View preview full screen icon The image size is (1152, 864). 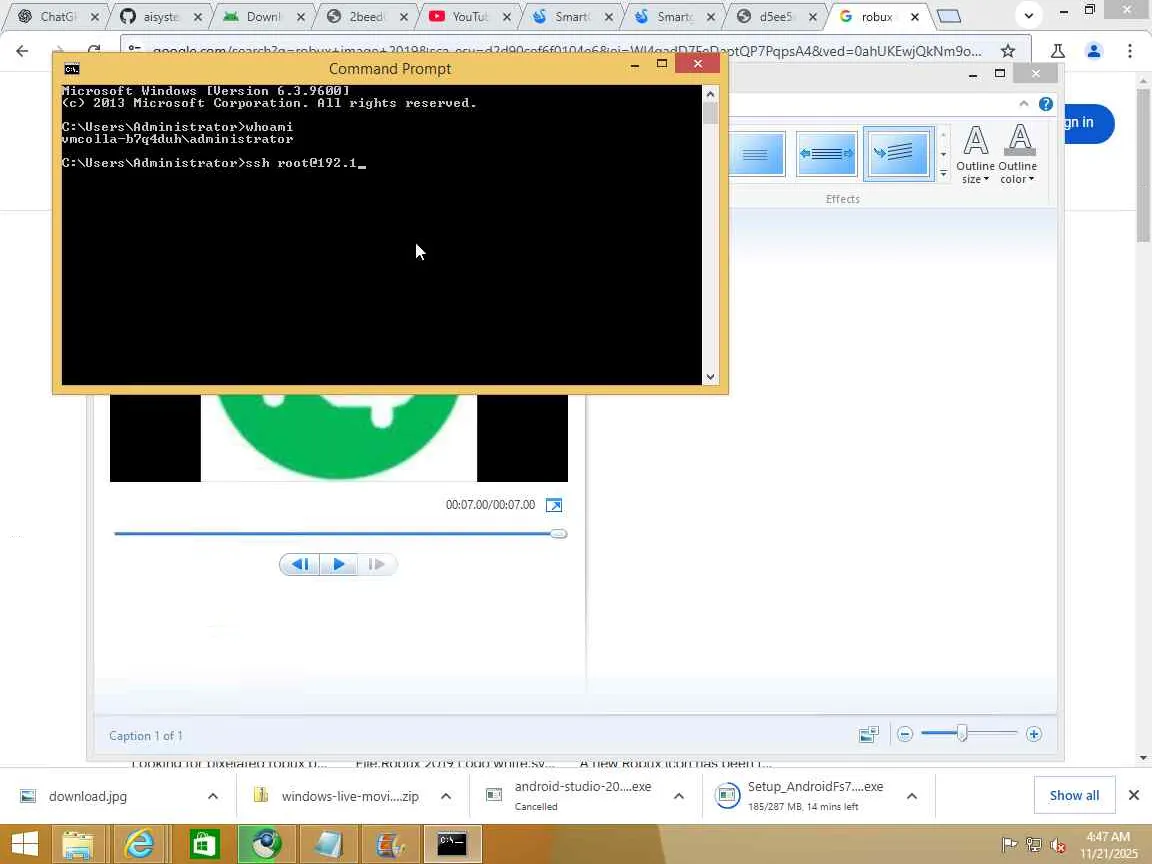pyautogui.click(x=554, y=505)
